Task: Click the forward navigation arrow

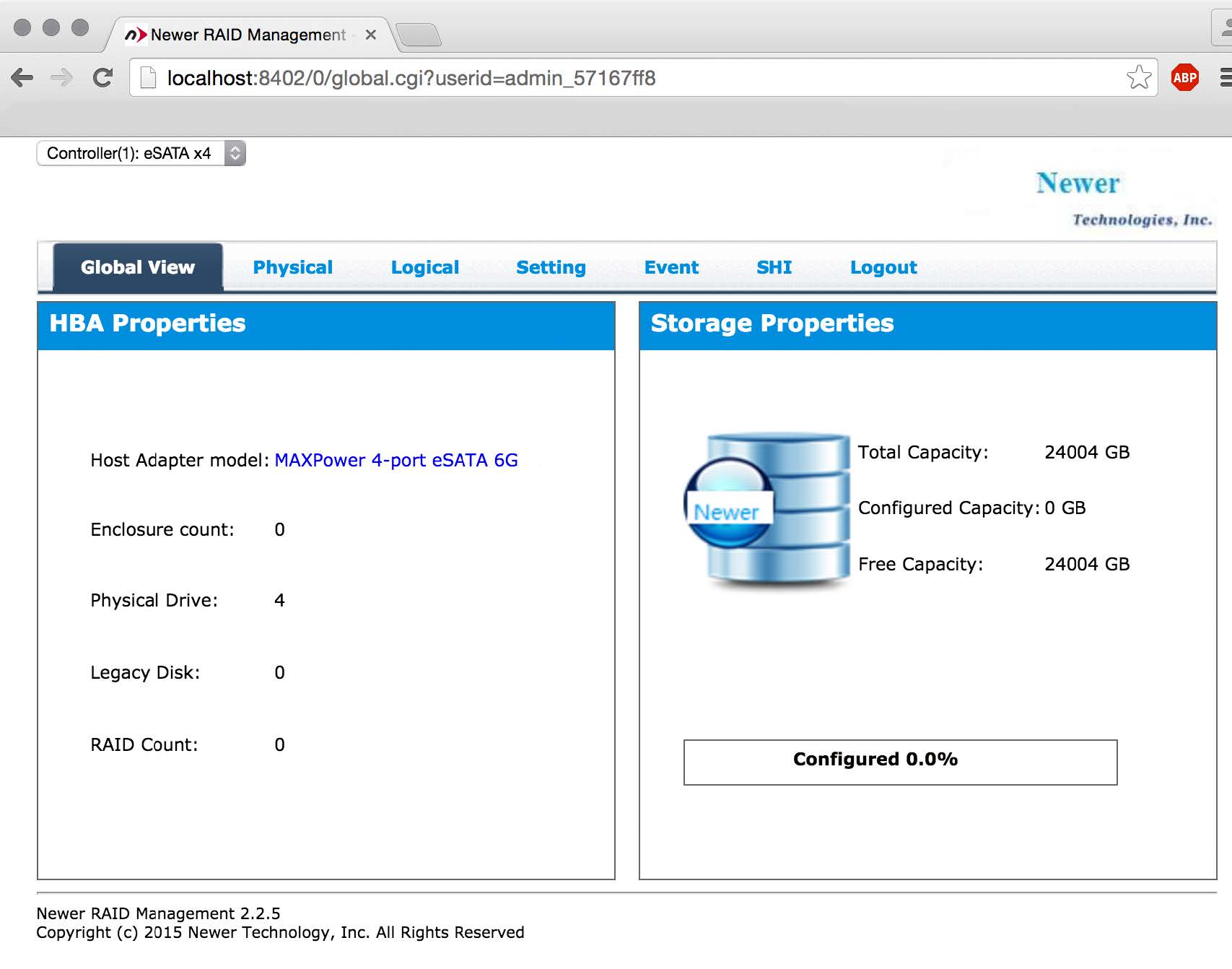Action: point(61,77)
